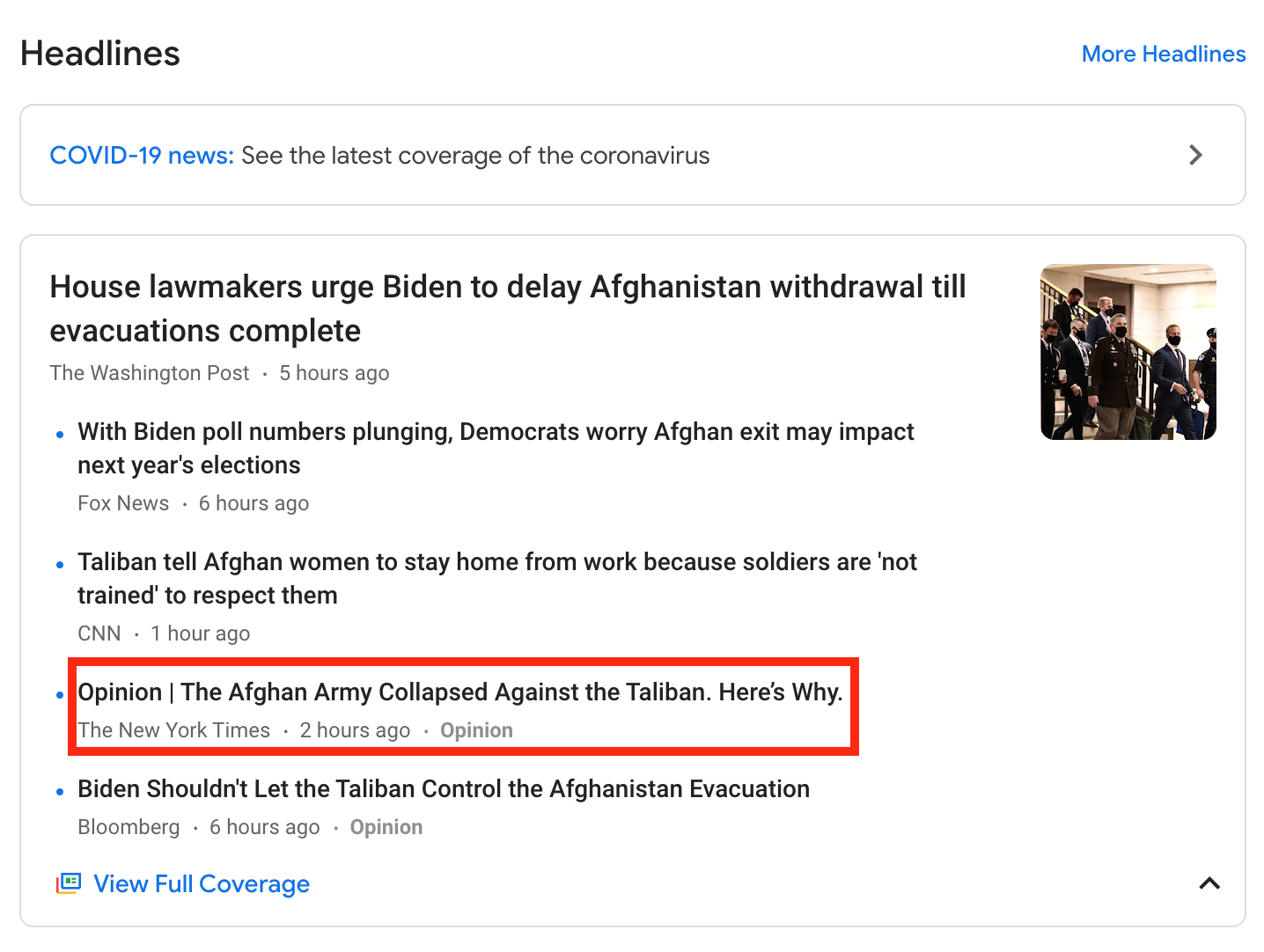Open the NYT Afghan Army Collapsed opinion piece

pos(460,692)
